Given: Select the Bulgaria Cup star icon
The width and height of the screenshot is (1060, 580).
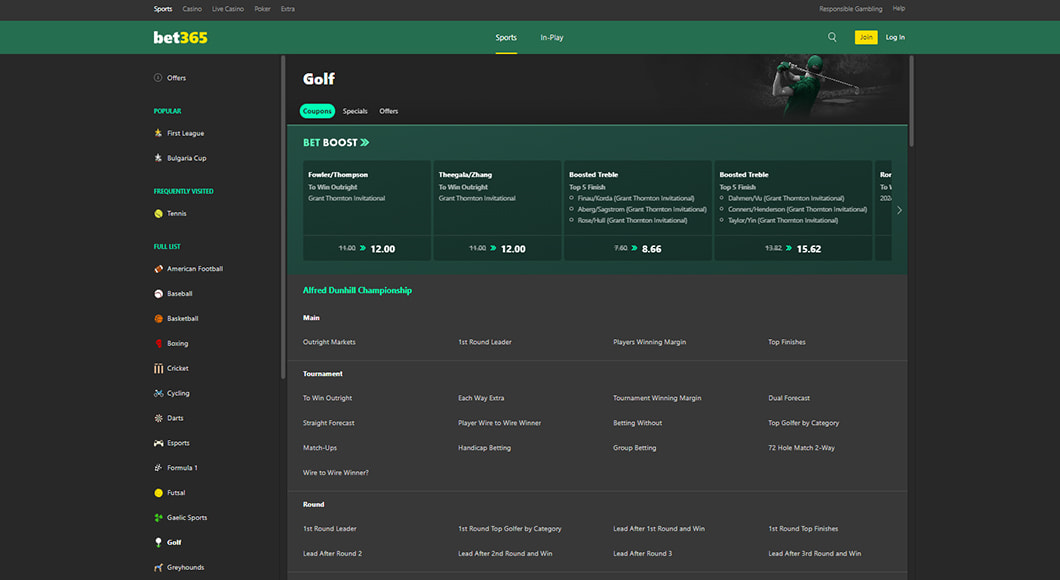Looking at the screenshot, I should click(x=158, y=158).
